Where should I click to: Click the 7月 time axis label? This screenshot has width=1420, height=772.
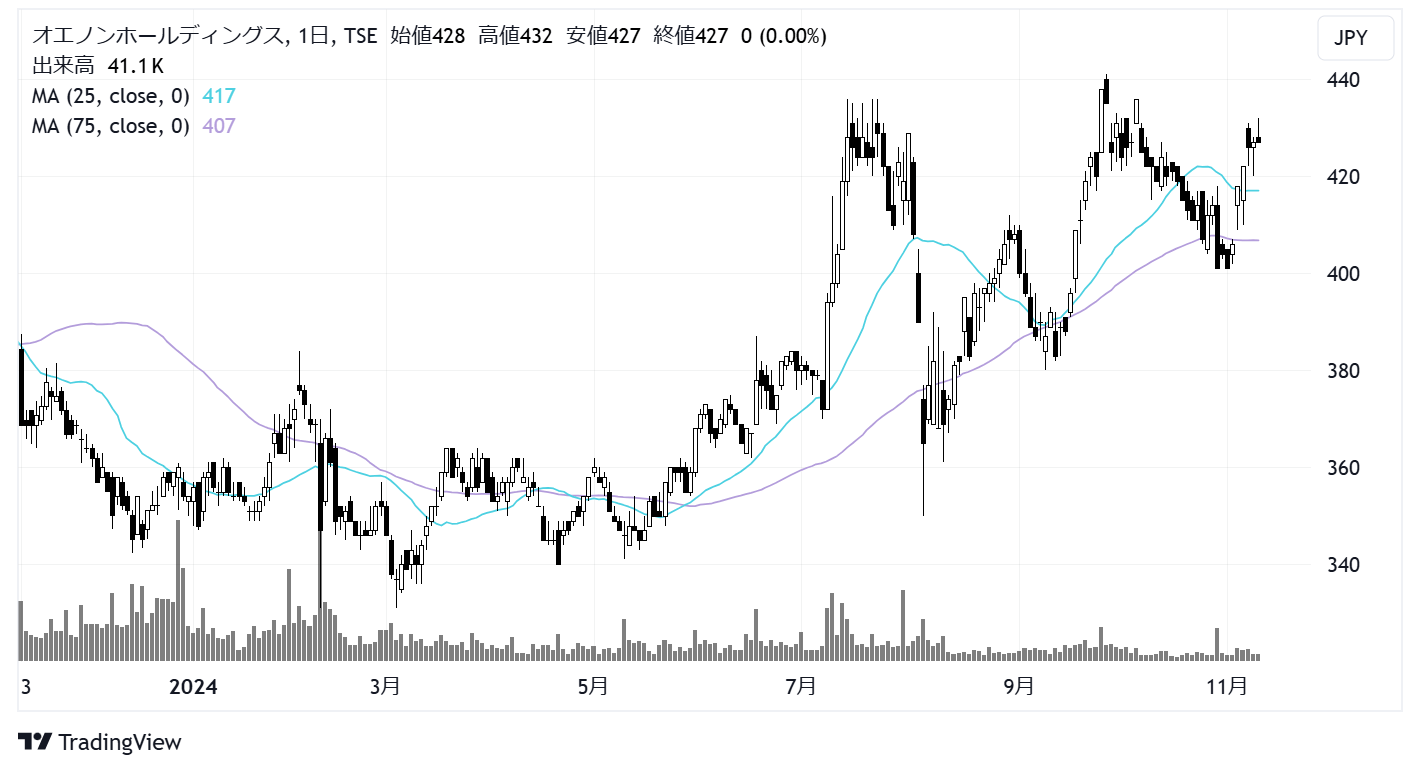pos(801,687)
